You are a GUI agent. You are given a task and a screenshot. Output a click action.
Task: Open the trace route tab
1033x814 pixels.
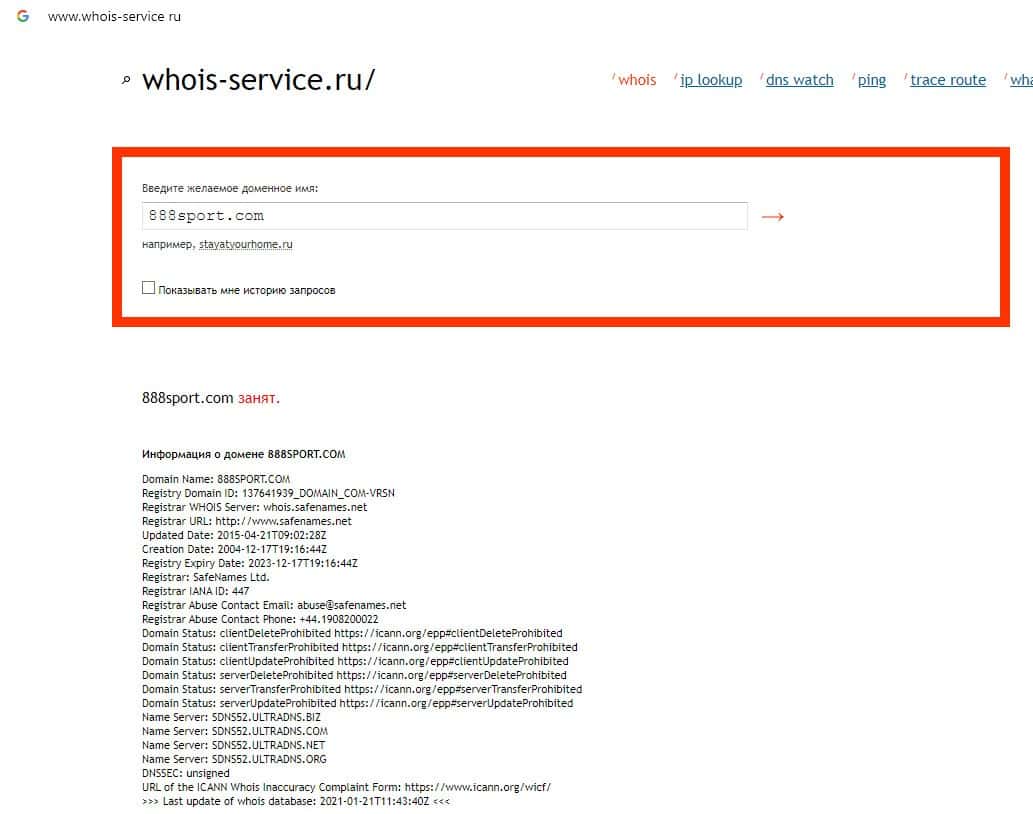pyautogui.click(x=947, y=80)
